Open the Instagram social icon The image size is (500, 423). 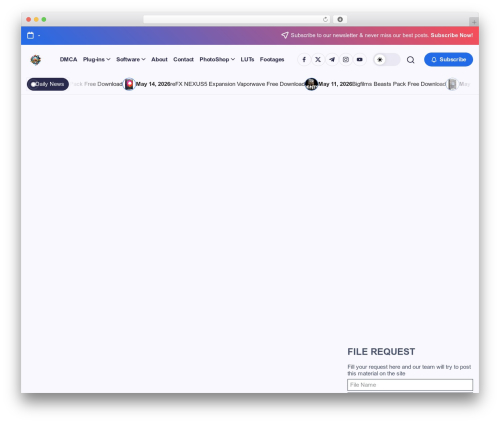346,60
